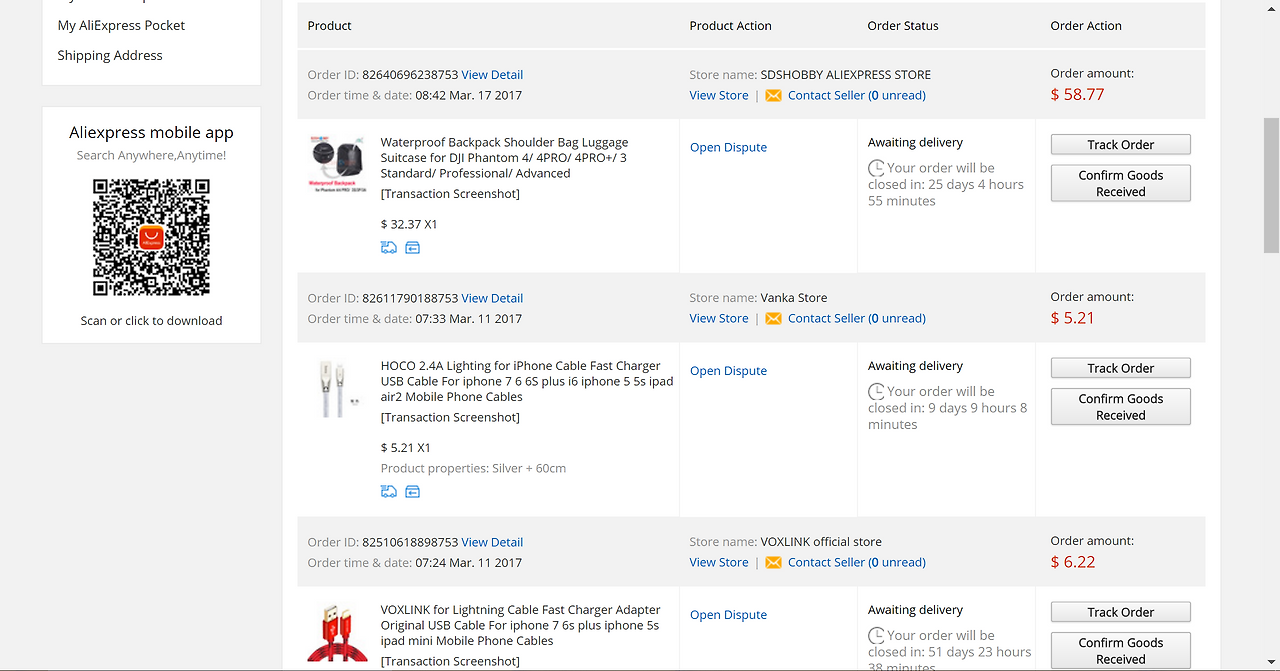
Task: Confirm Goods Received for Vanka Store order
Action: (x=1120, y=407)
